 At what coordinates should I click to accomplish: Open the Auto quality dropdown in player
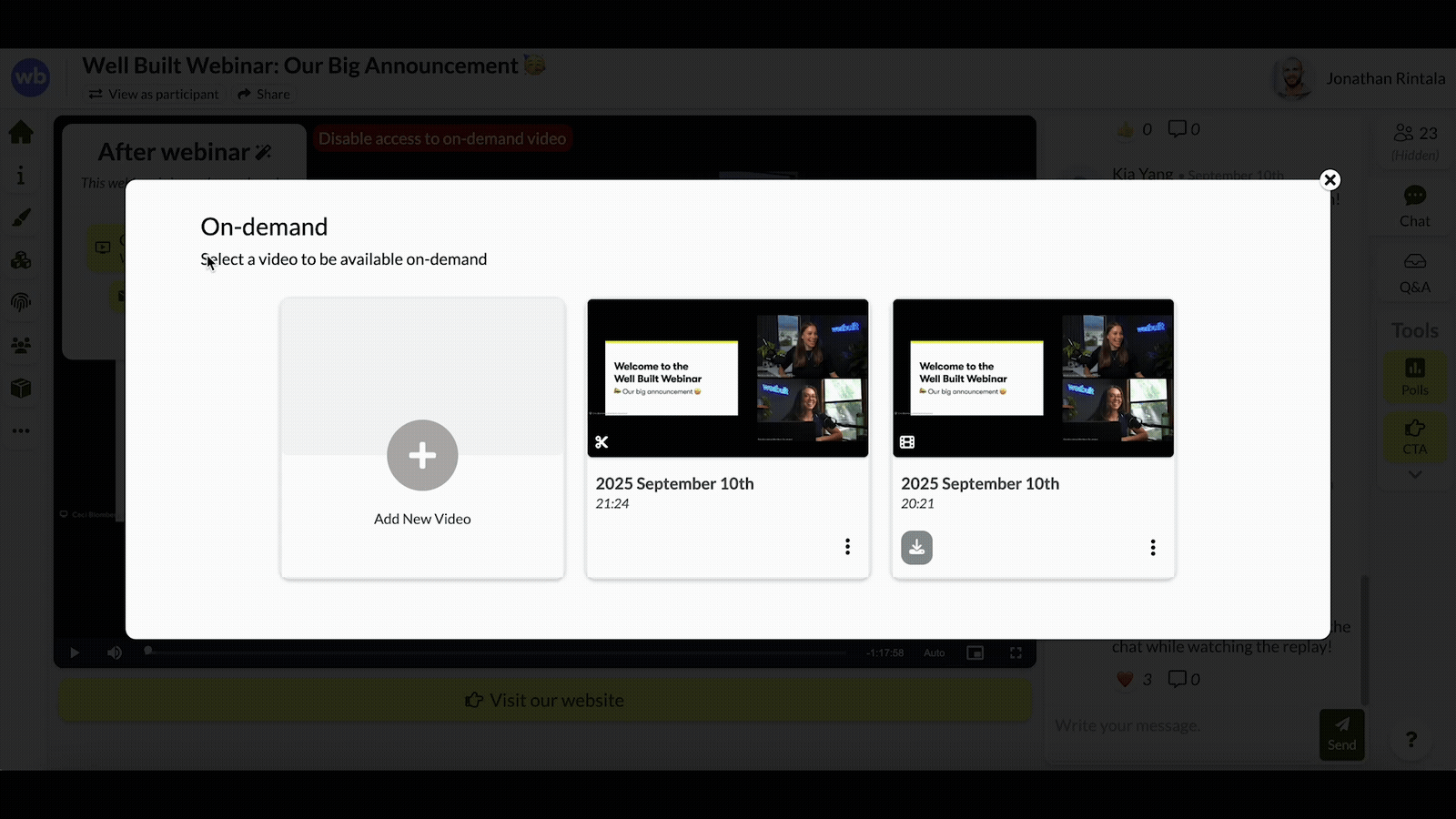[x=934, y=652]
